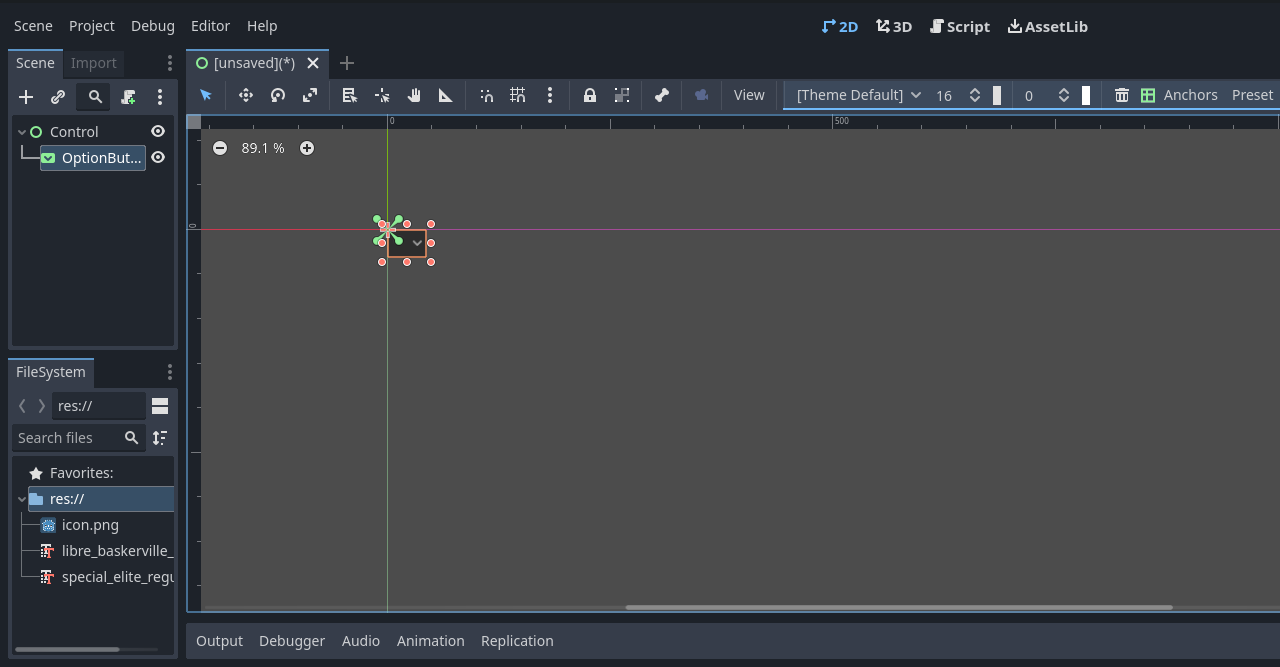The image size is (1280, 667).
Task: Select the Control node
Action: click(74, 132)
